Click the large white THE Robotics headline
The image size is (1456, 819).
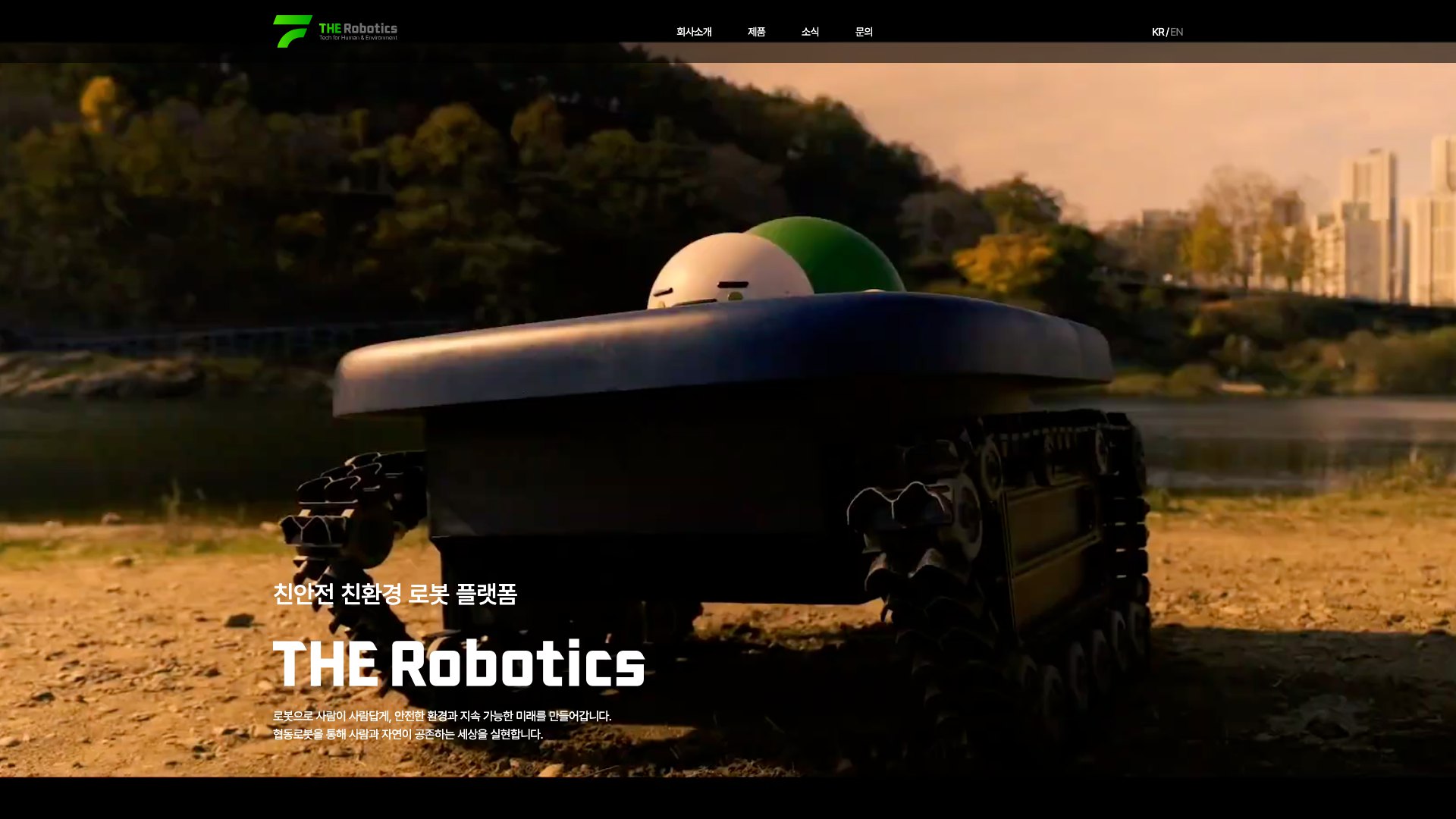459,664
